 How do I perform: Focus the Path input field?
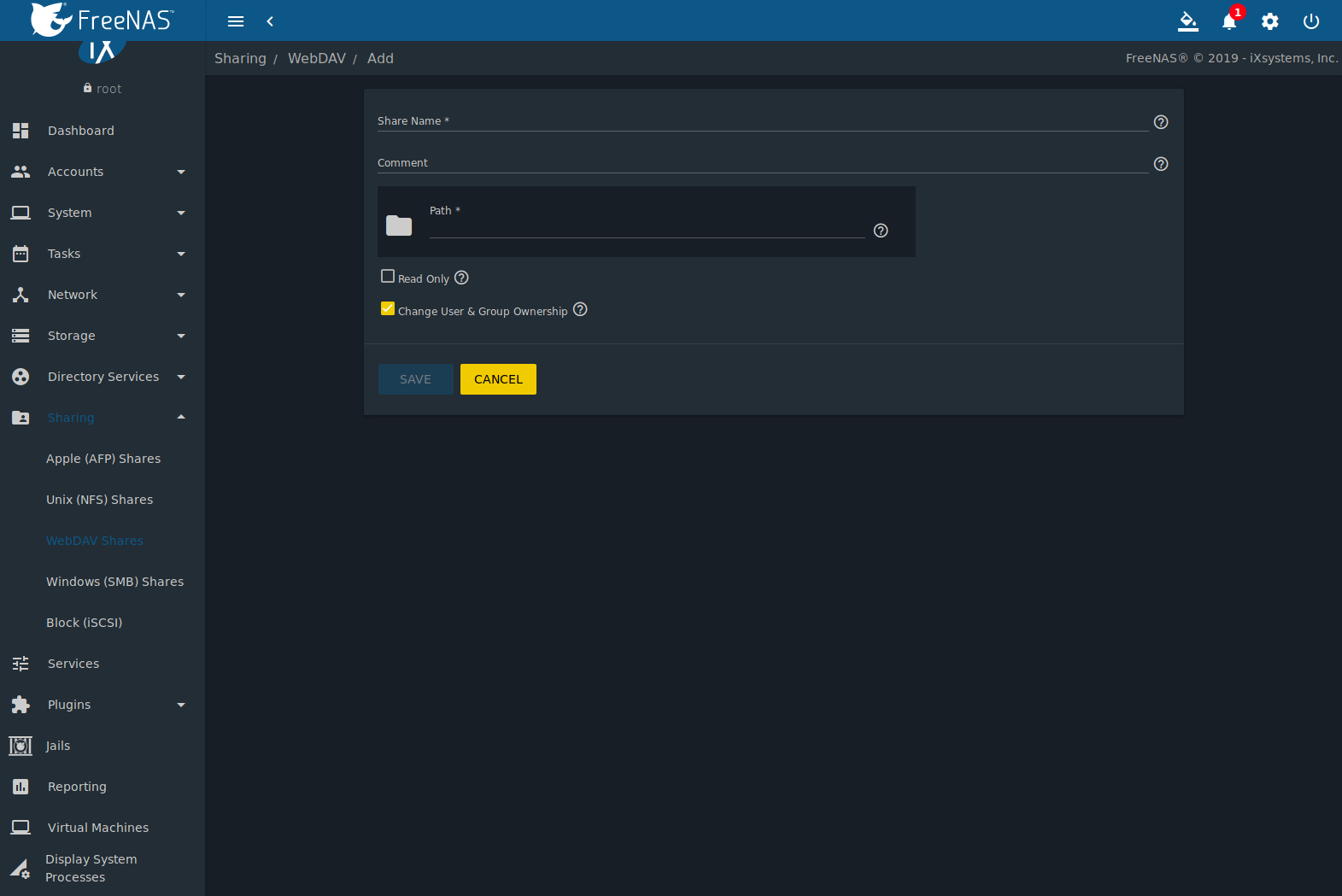(x=647, y=227)
